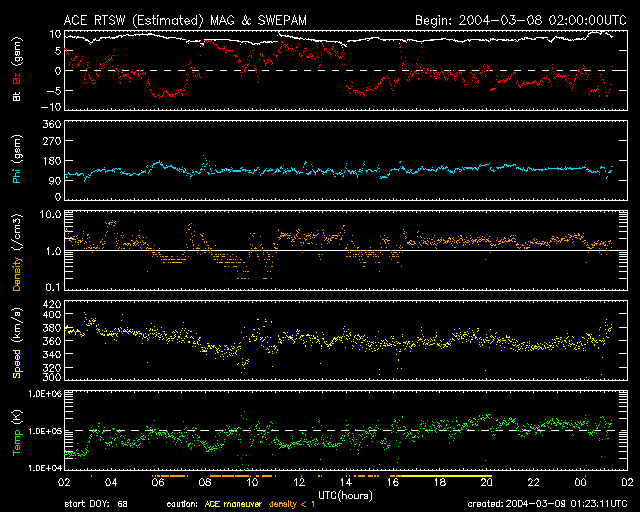
Task: Click the '08' hour label on time axis
Action: (x=205, y=483)
